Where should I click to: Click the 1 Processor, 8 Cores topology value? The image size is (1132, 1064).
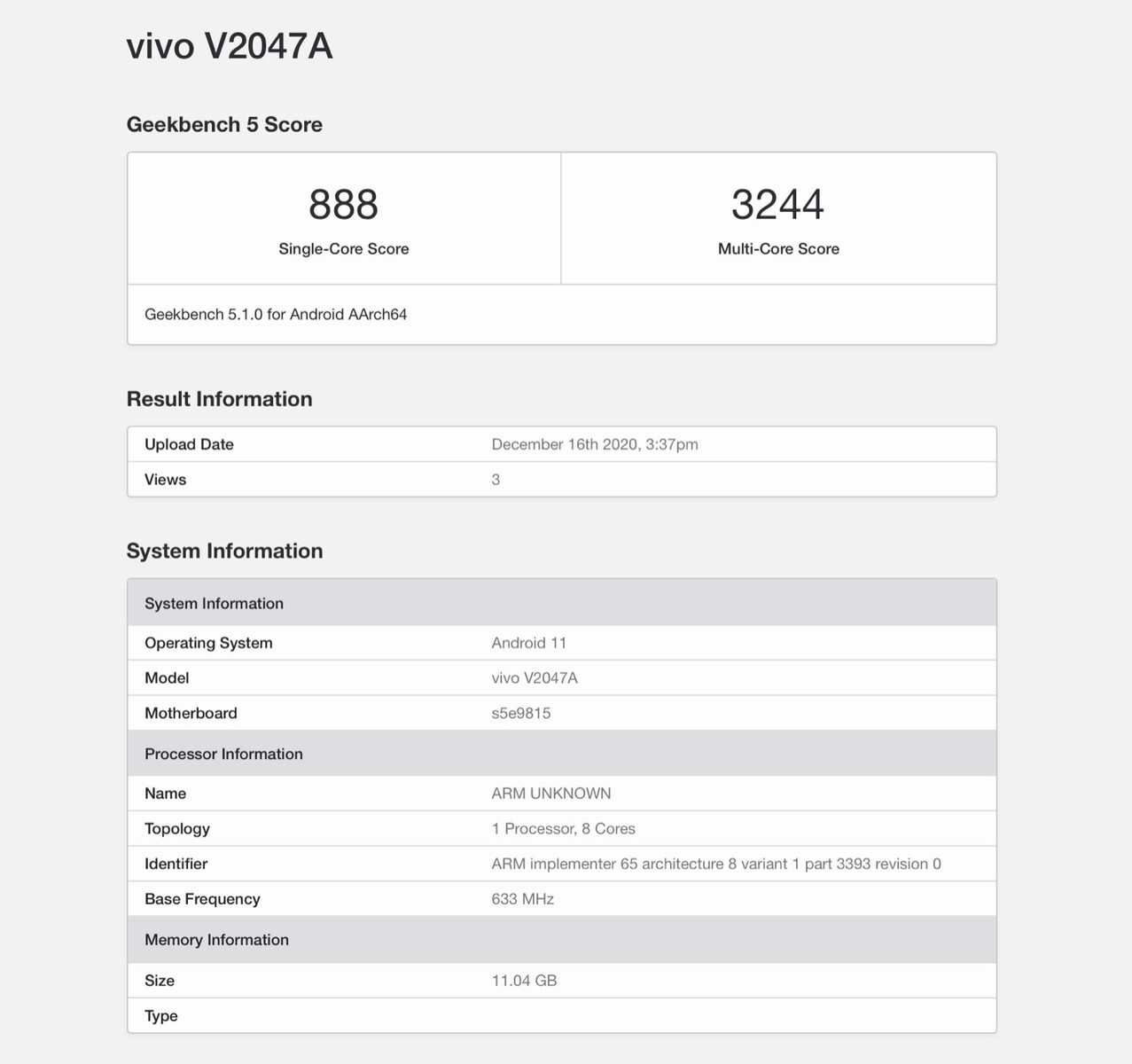[x=563, y=829]
